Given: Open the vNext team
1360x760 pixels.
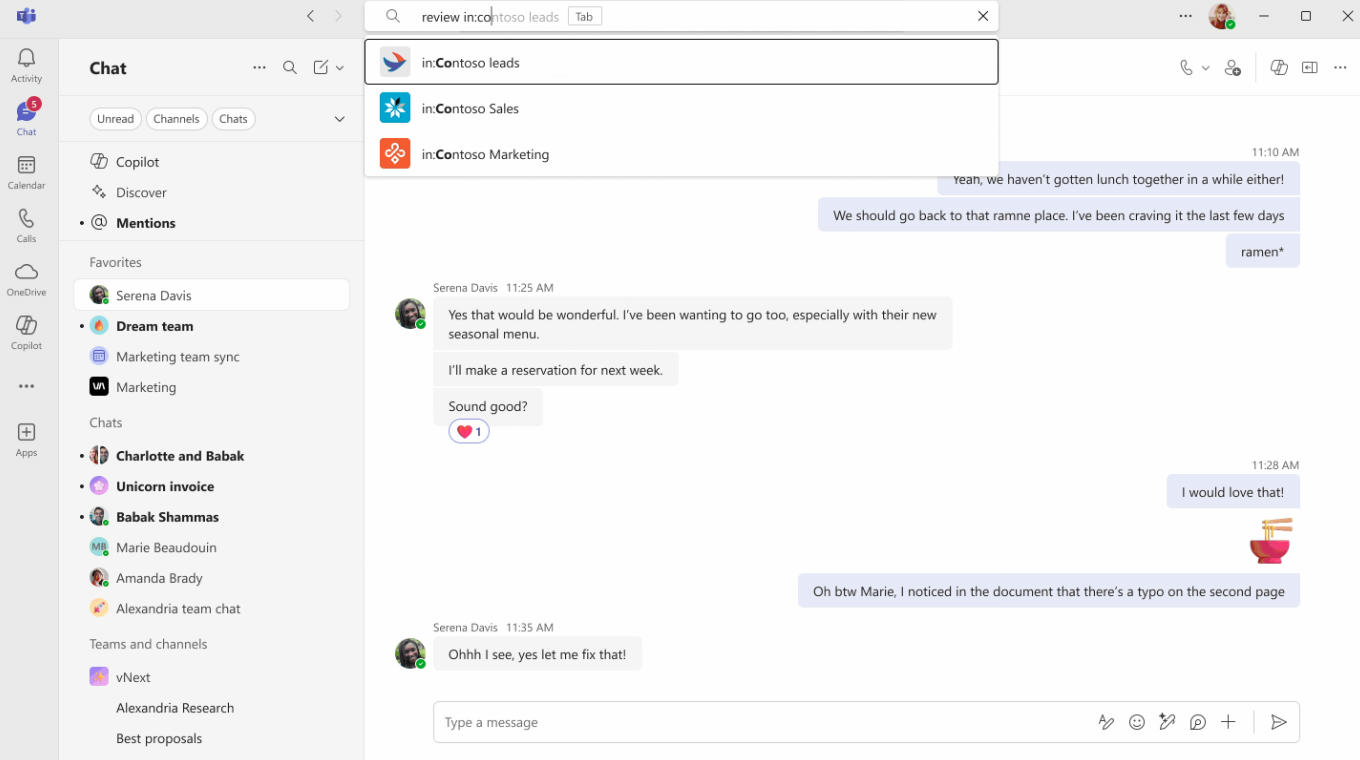Looking at the screenshot, I should pyautogui.click(x=211, y=677).
